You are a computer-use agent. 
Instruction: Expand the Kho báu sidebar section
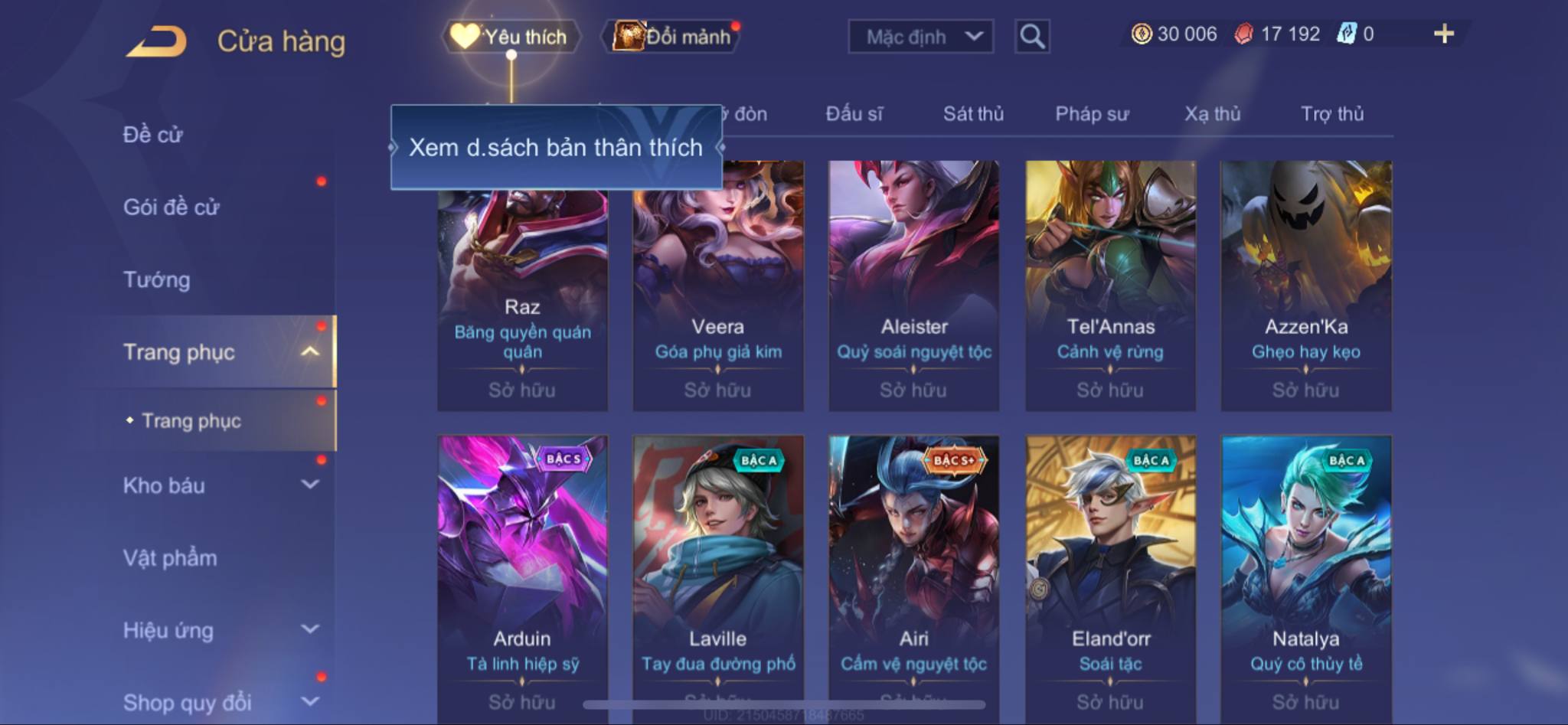coord(310,484)
